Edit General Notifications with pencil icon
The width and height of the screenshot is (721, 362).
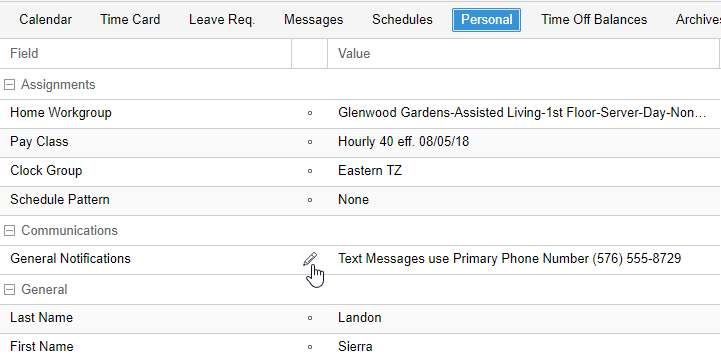point(310,259)
